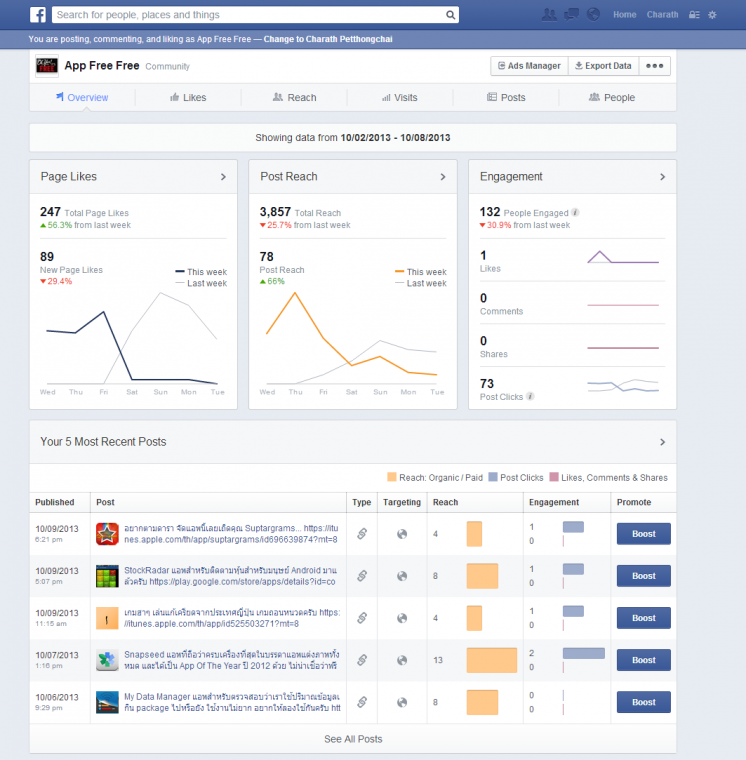Open Ads Manager
Image resolution: width=746 pixels, height=760 pixels.
[x=529, y=66]
